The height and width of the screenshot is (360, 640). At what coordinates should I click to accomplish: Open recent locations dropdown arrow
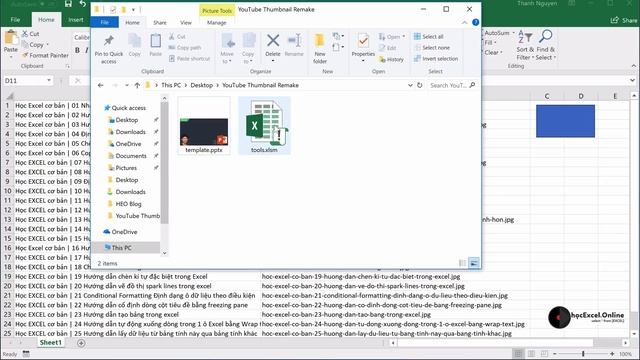pos(127,85)
